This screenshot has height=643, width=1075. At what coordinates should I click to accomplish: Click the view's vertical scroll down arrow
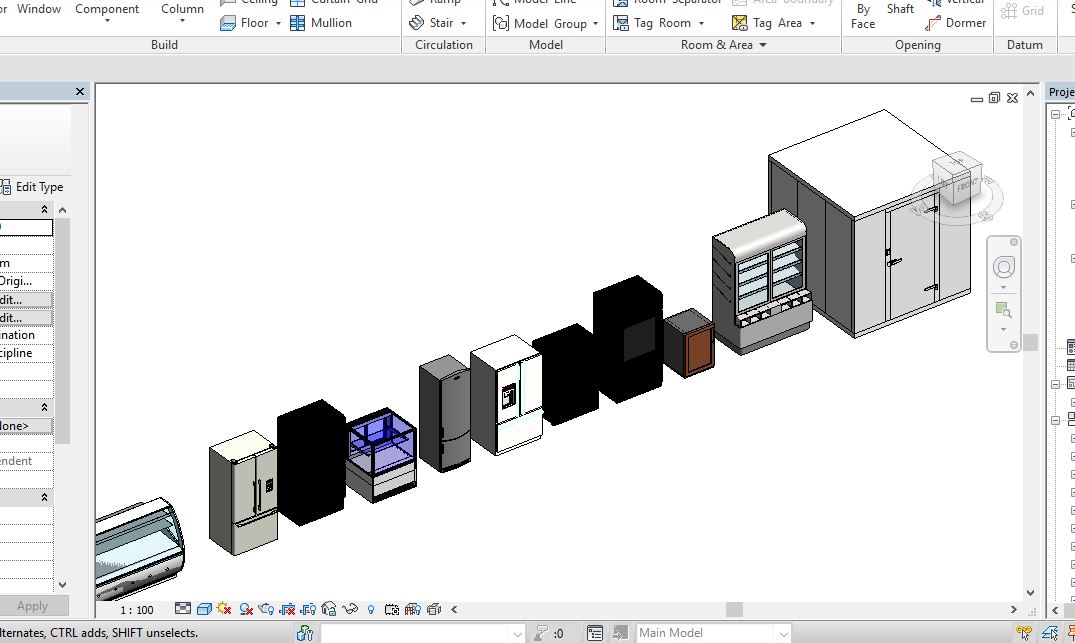(1030, 592)
